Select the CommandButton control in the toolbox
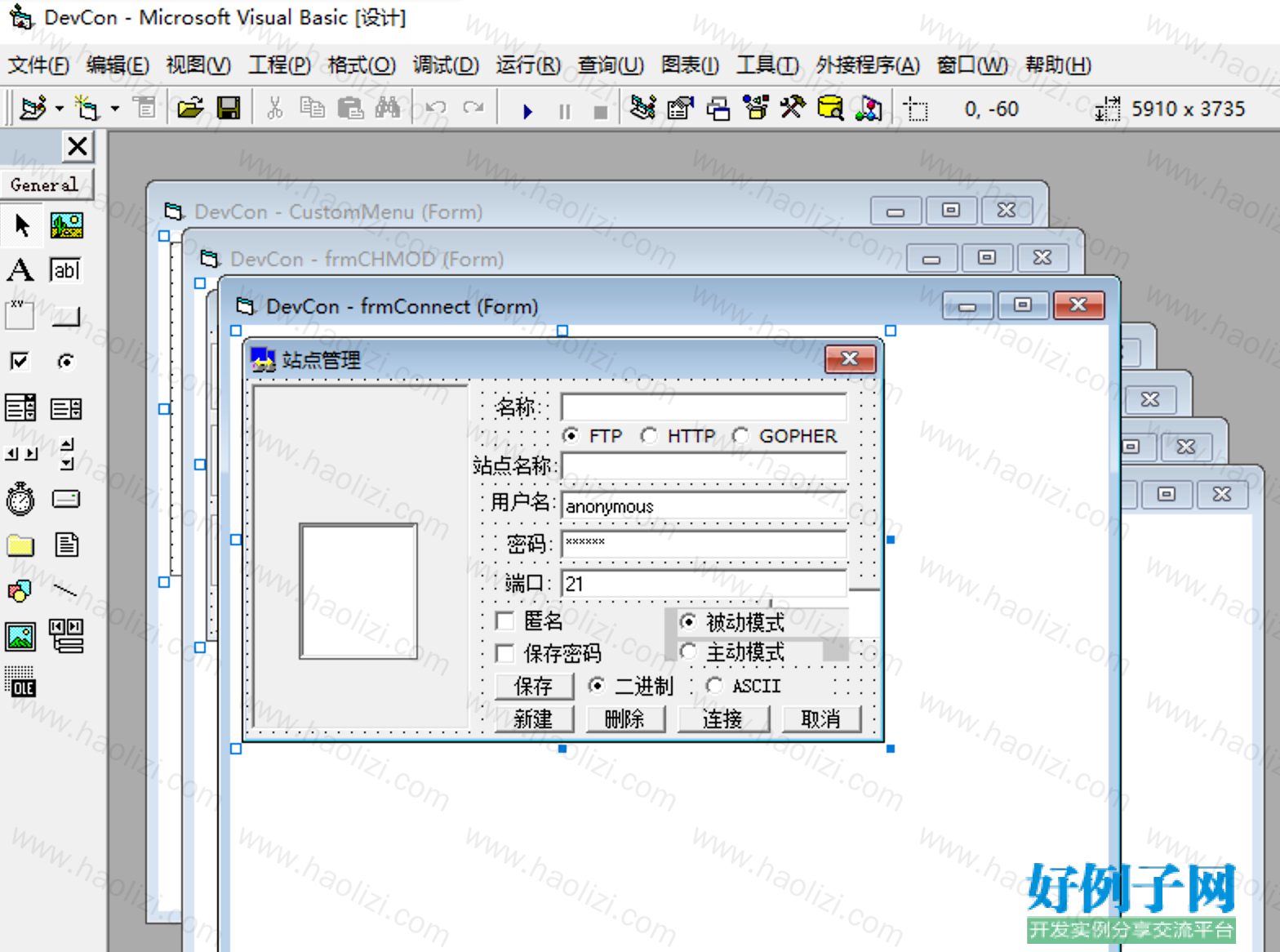The image size is (1280, 952). pos(65,317)
